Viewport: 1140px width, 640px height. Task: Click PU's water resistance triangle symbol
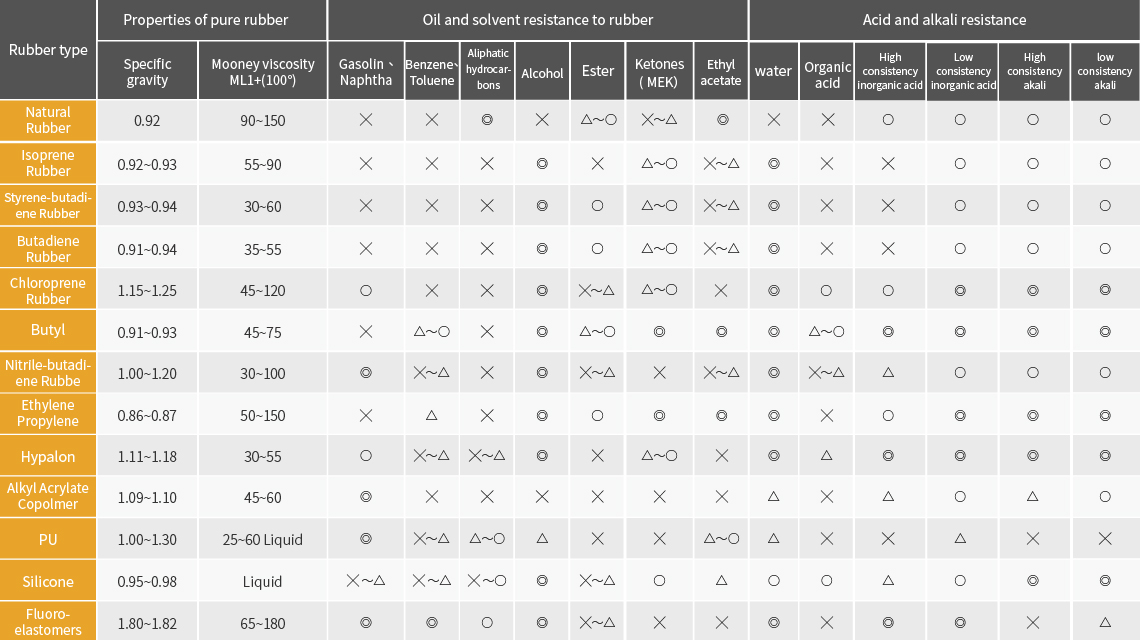(773, 539)
